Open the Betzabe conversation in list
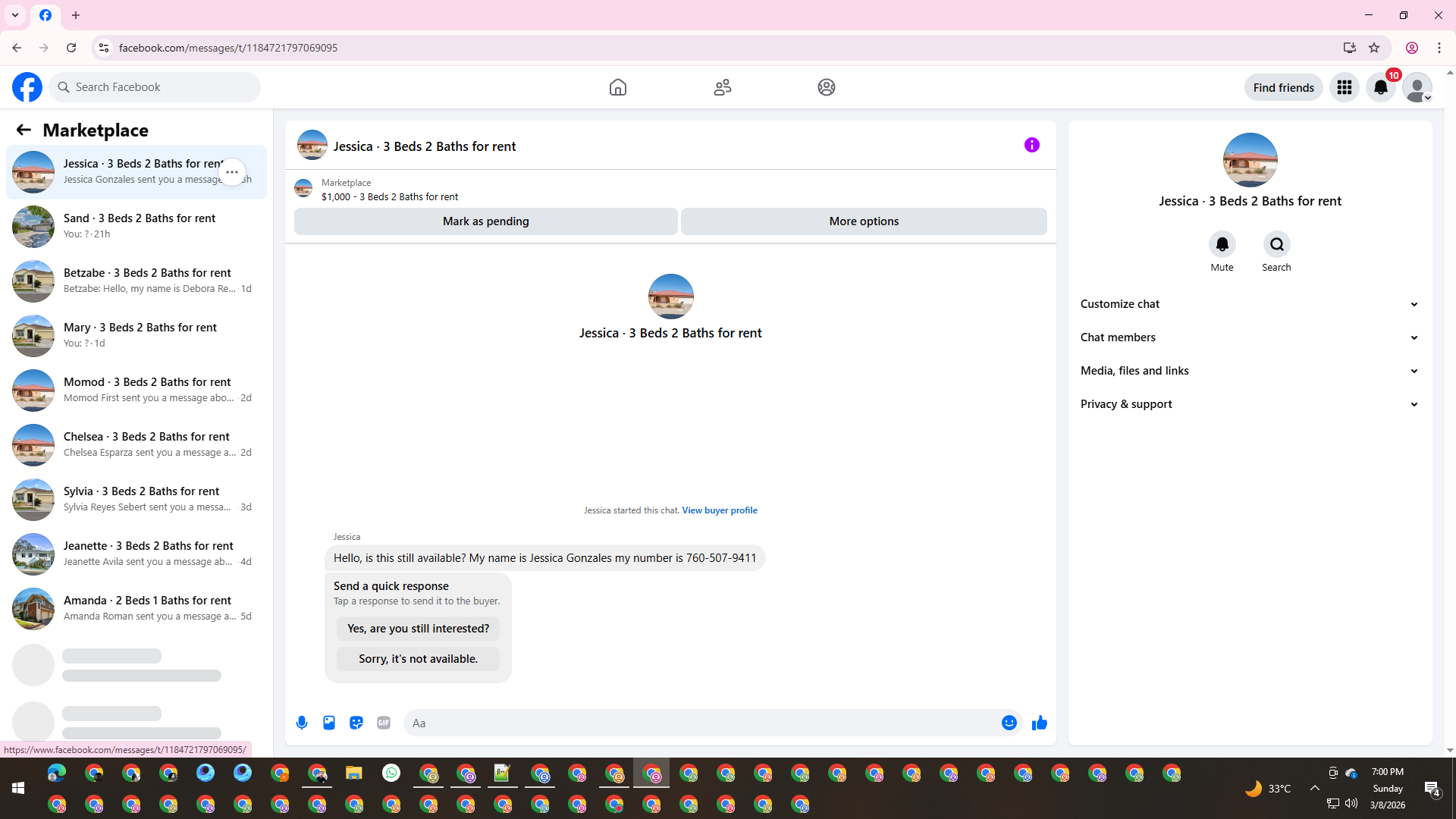 point(136,281)
